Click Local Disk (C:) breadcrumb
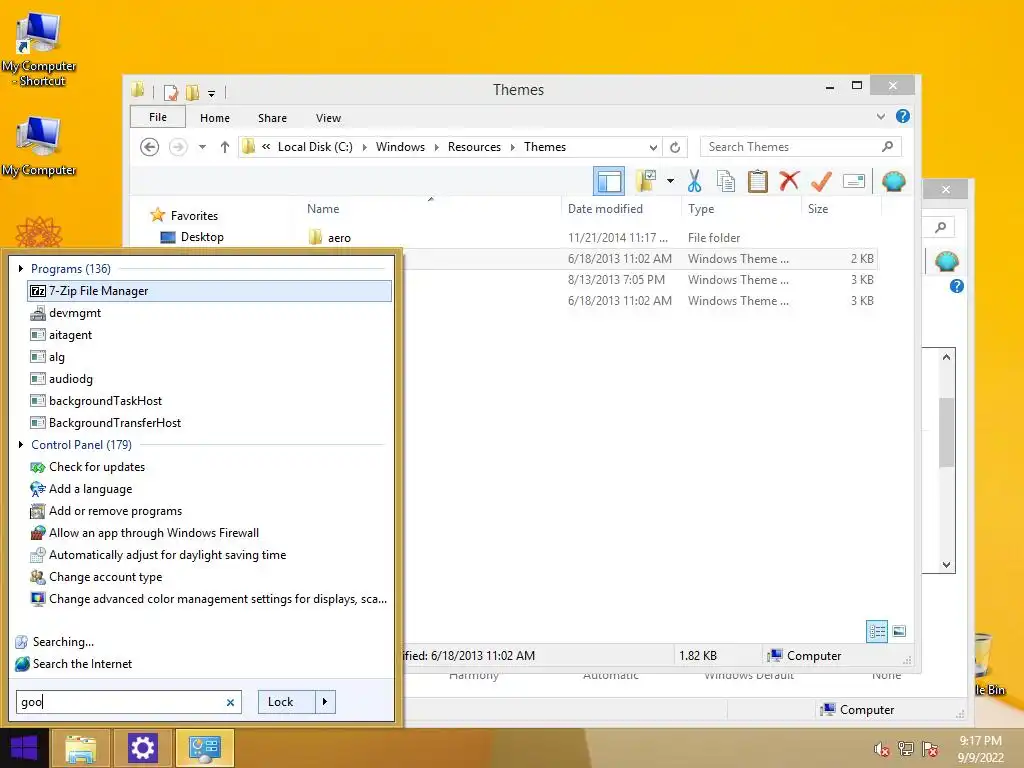This screenshot has height=768, width=1024. pos(315,147)
